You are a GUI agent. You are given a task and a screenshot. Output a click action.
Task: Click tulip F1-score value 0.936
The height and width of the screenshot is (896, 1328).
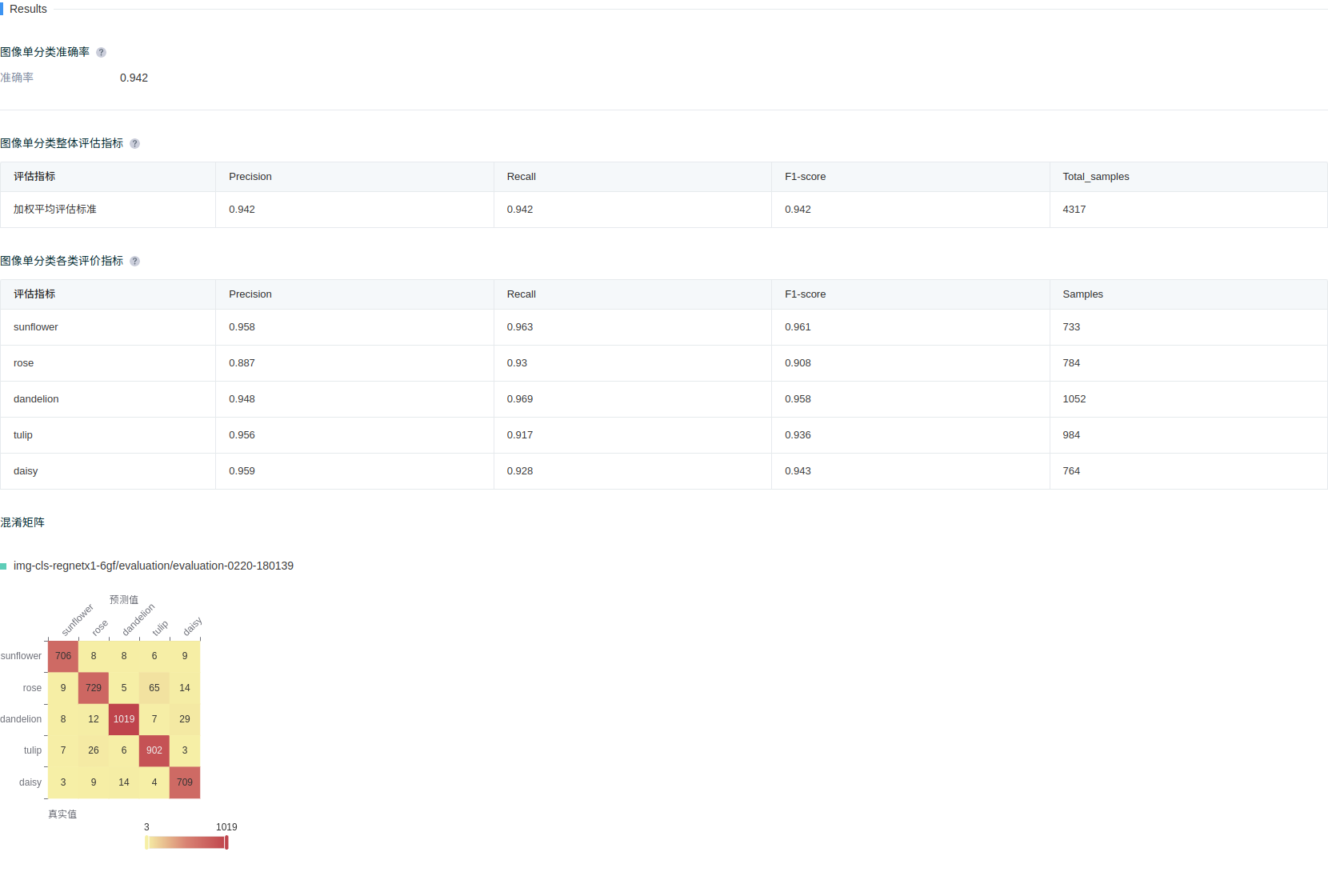click(798, 435)
